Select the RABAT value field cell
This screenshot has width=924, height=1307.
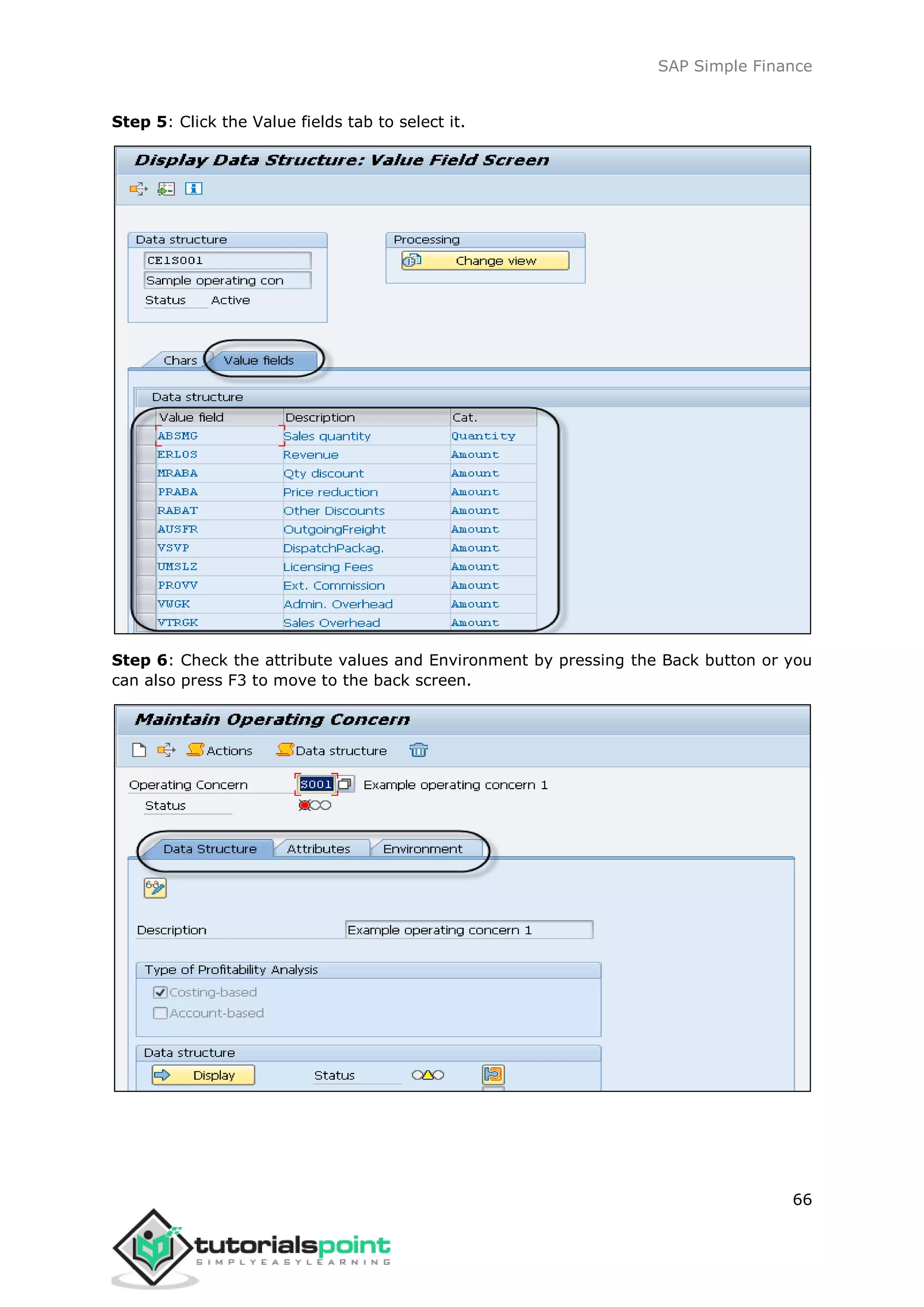click(x=220, y=511)
